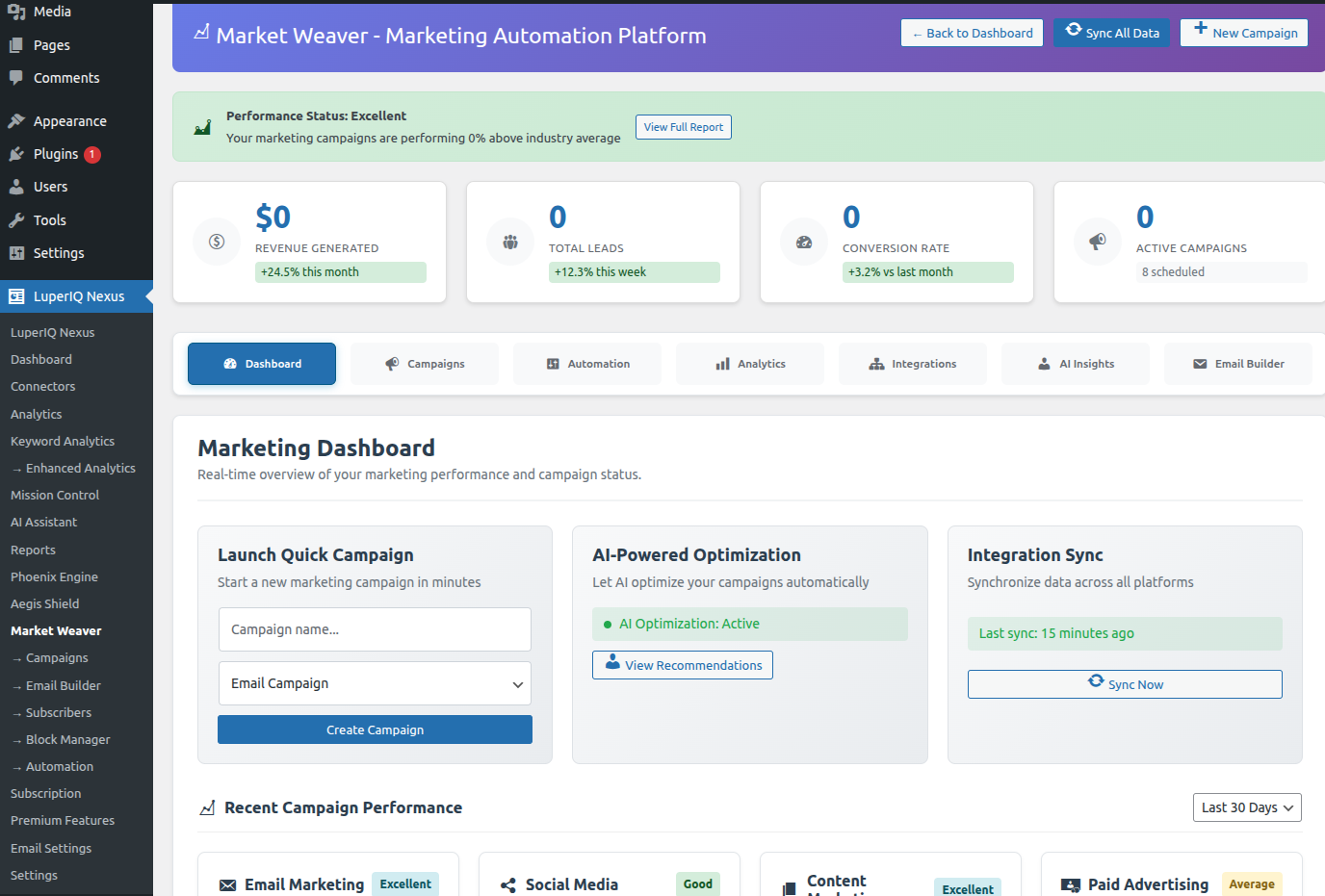
Task: Click the Plugins icon in sidebar
Action: pyautogui.click(x=16, y=154)
